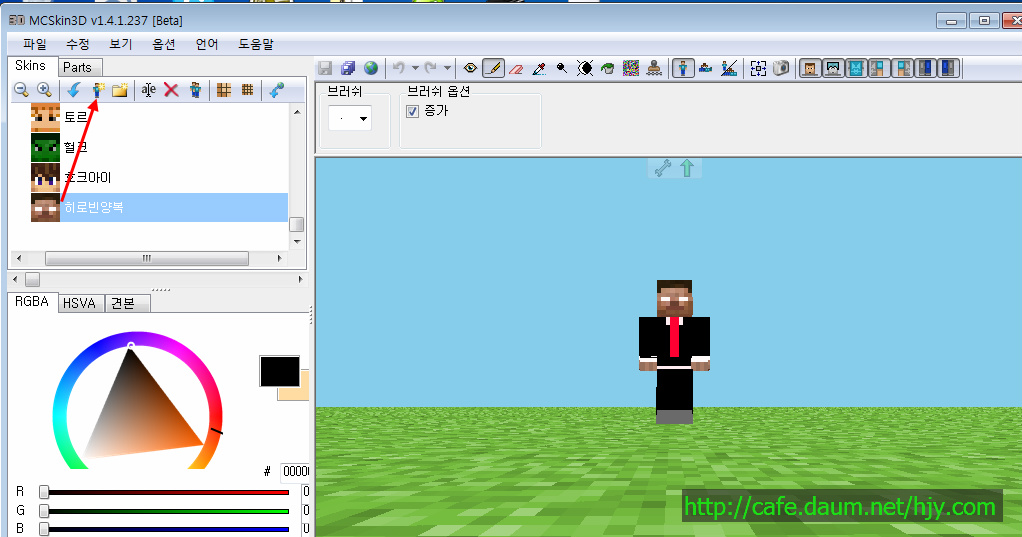Click the black primary color swatch
This screenshot has height=537, width=1022.
pos(280,371)
